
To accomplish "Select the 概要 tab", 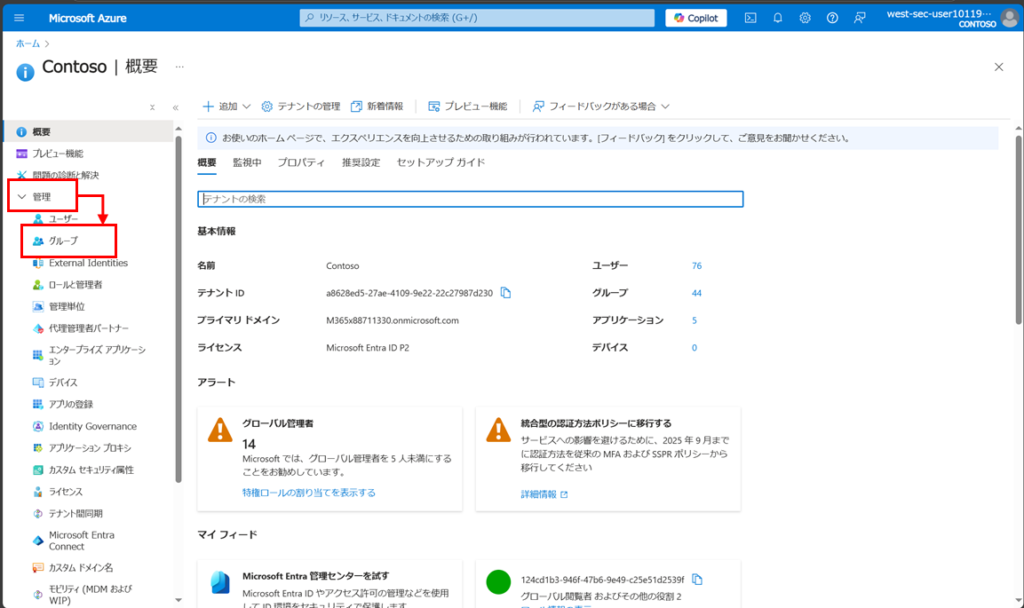I will coord(207,163).
